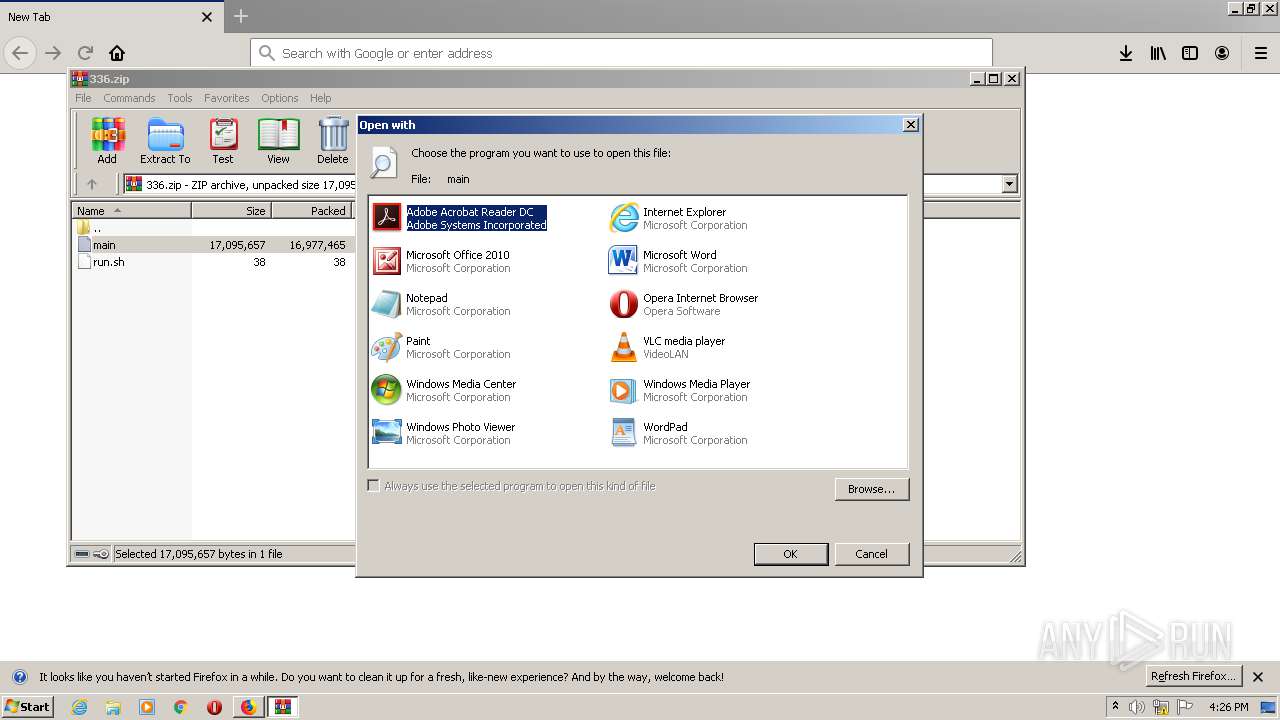
Task: Open Windows Start menu
Action: pyautogui.click(x=28, y=707)
